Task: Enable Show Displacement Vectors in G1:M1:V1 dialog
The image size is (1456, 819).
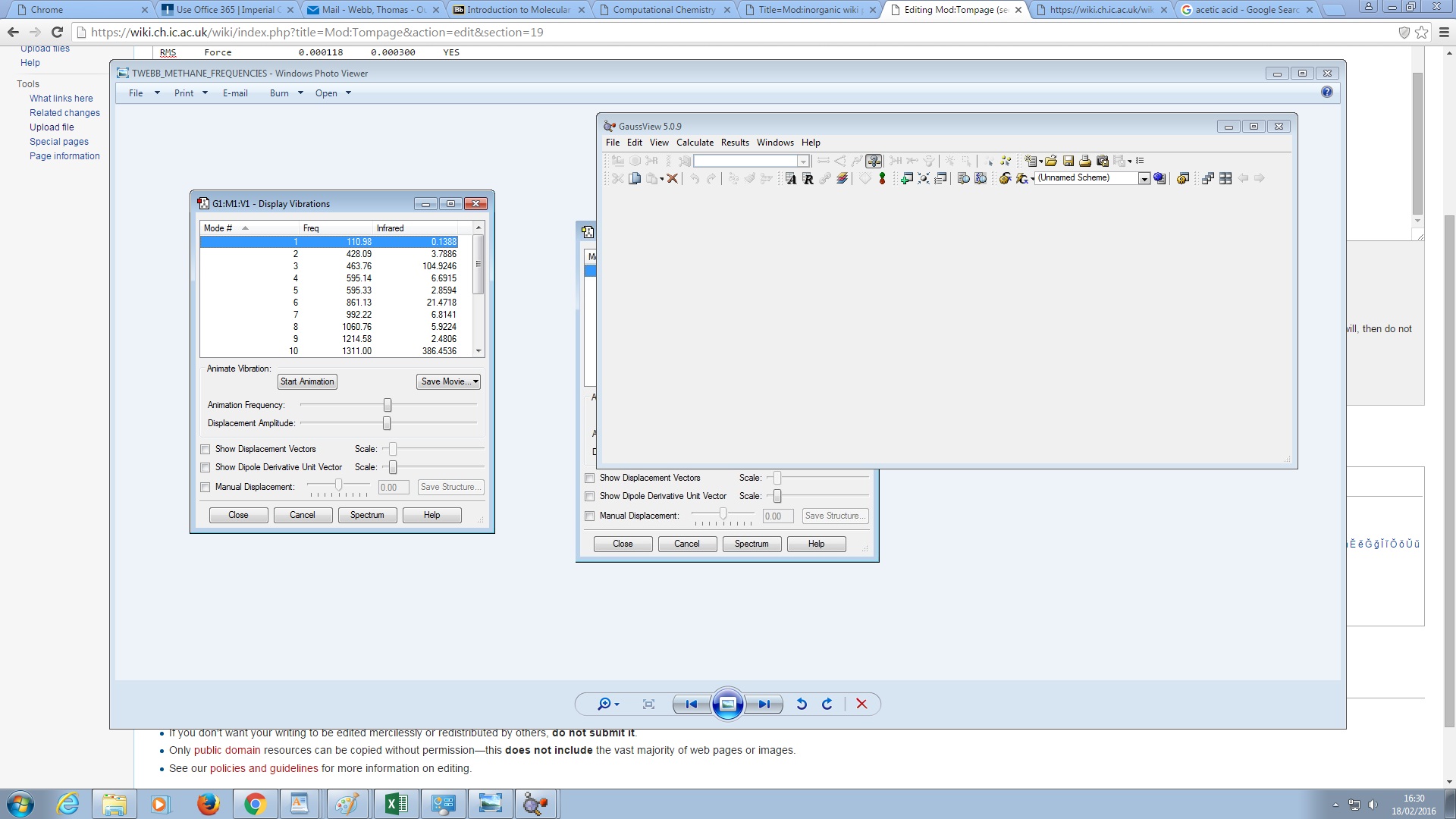Action: point(206,449)
